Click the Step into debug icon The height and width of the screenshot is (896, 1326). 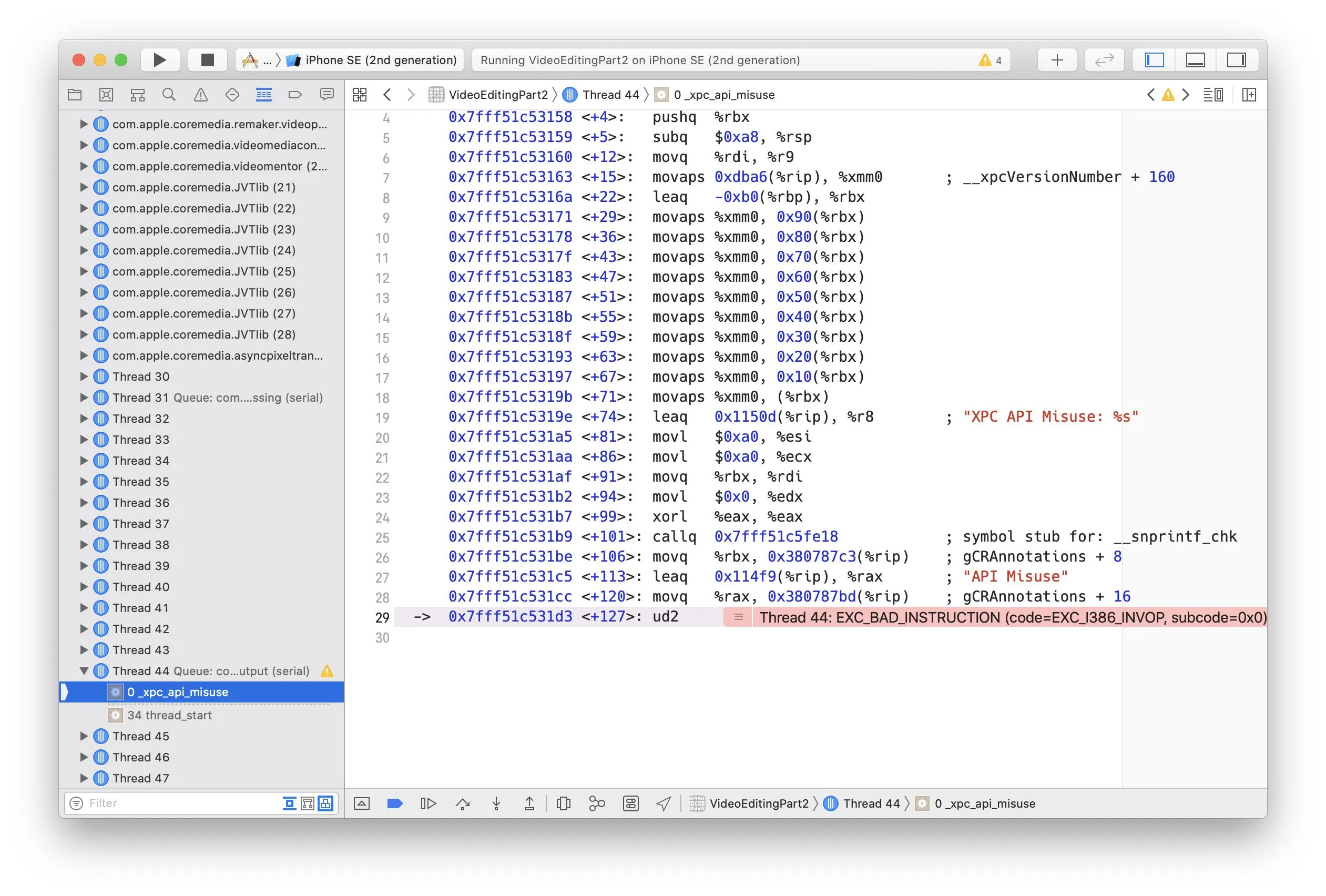496,803
